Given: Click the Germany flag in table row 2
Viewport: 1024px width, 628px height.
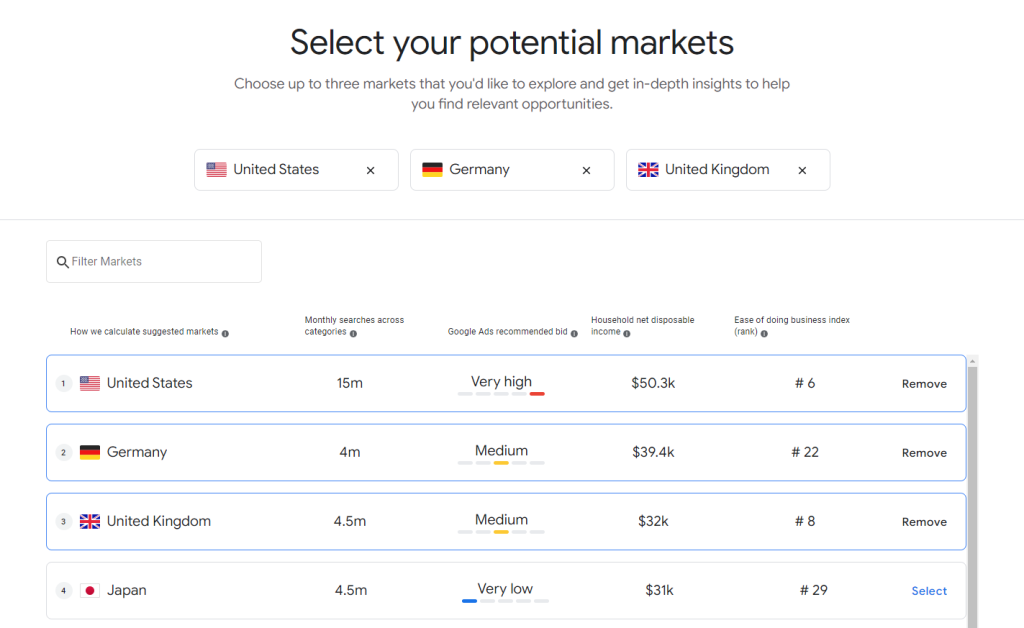Looking at the screenshot, I should [90, 452].
